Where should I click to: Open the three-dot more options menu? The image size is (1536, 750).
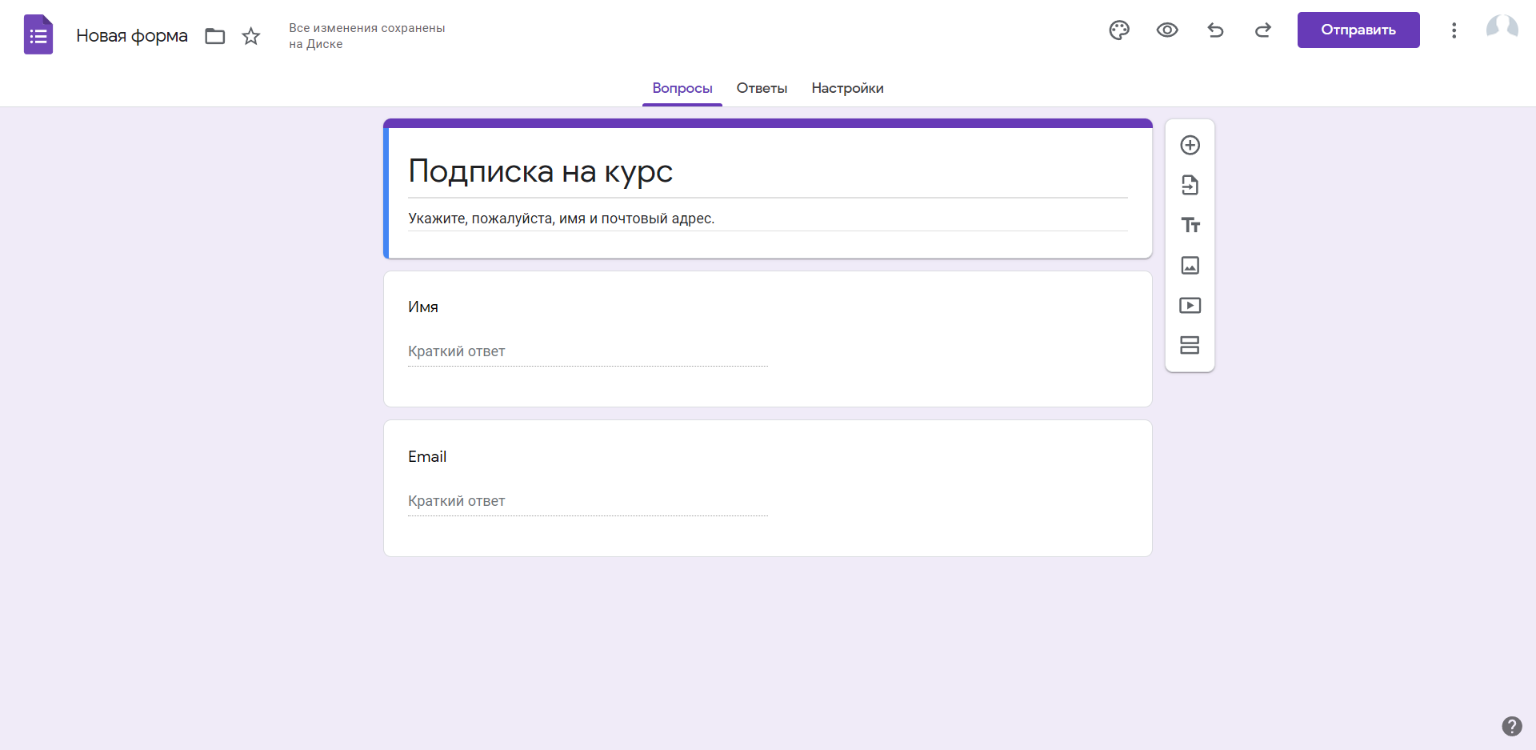pos(1454,30)
